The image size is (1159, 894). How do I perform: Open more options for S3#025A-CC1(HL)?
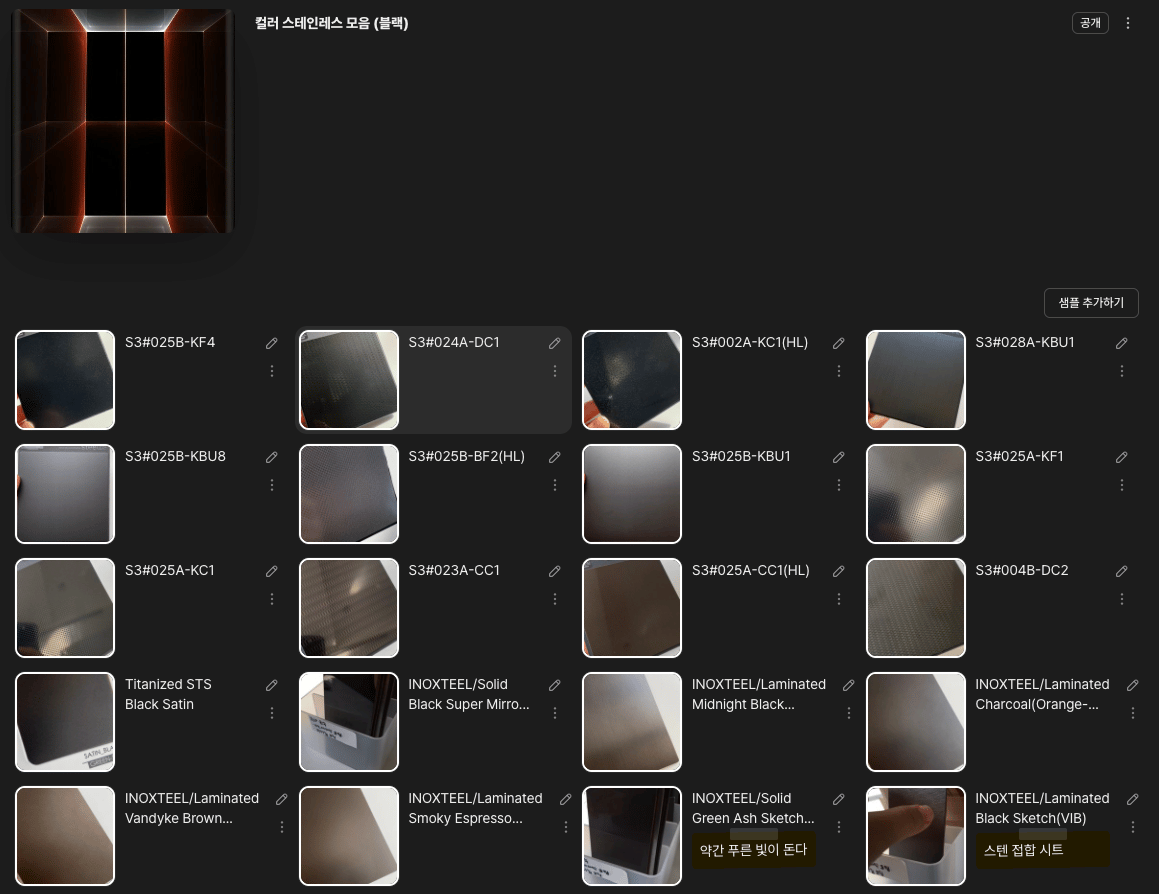pos(839,599)
